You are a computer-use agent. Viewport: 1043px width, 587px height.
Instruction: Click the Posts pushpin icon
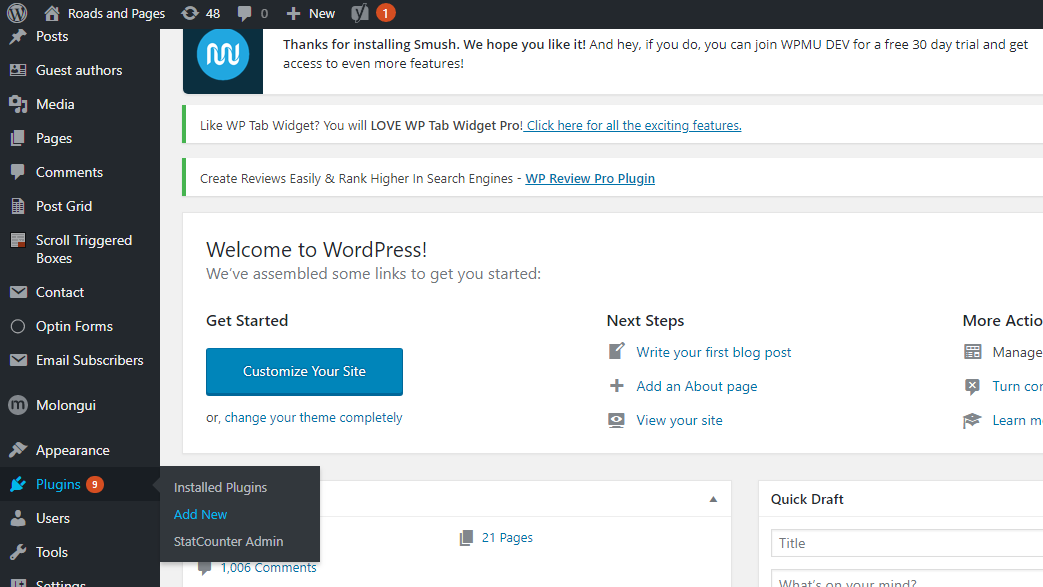point(18,36)
